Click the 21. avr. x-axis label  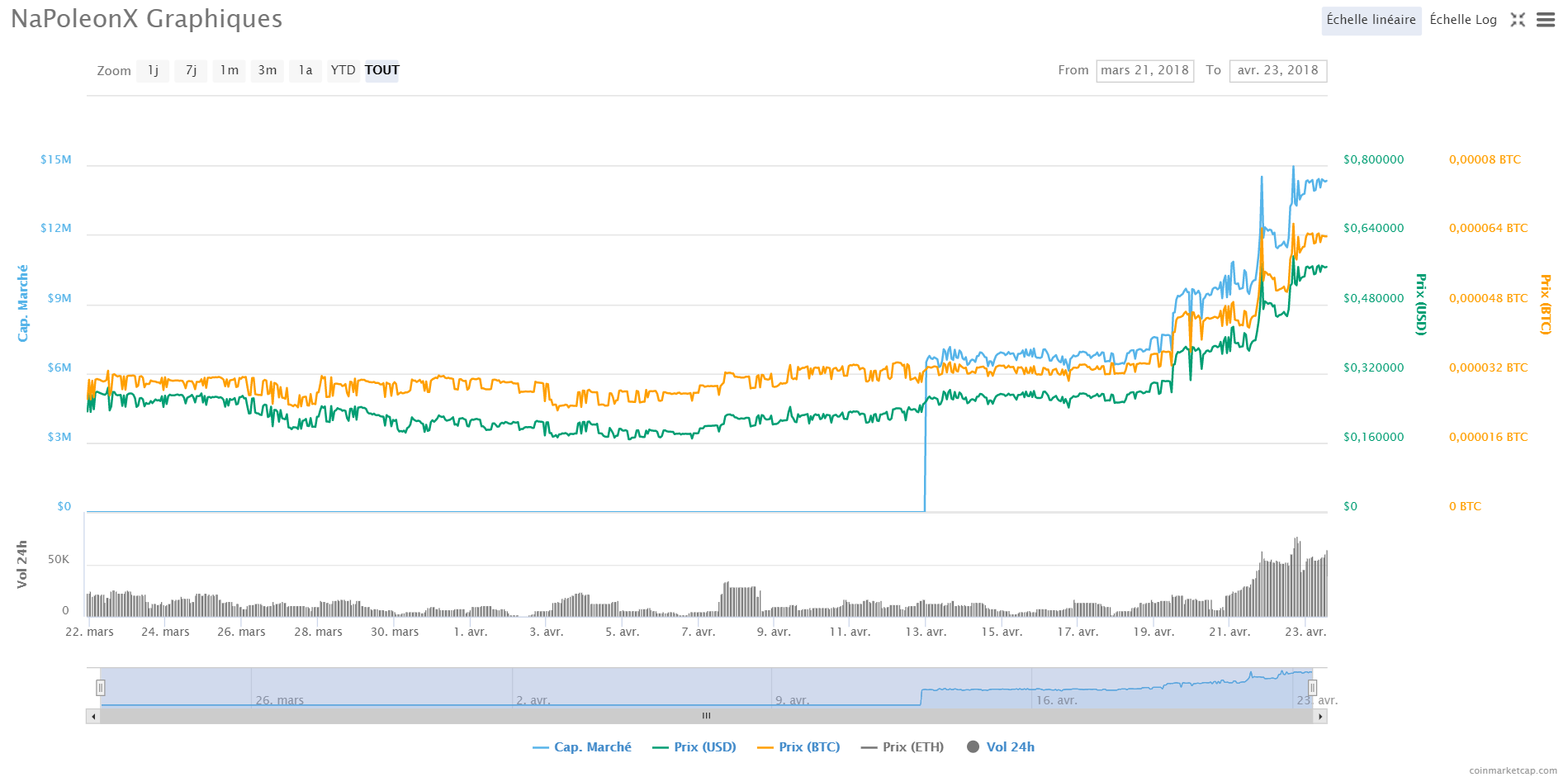pyautogui.click(x=1229, y=632)
